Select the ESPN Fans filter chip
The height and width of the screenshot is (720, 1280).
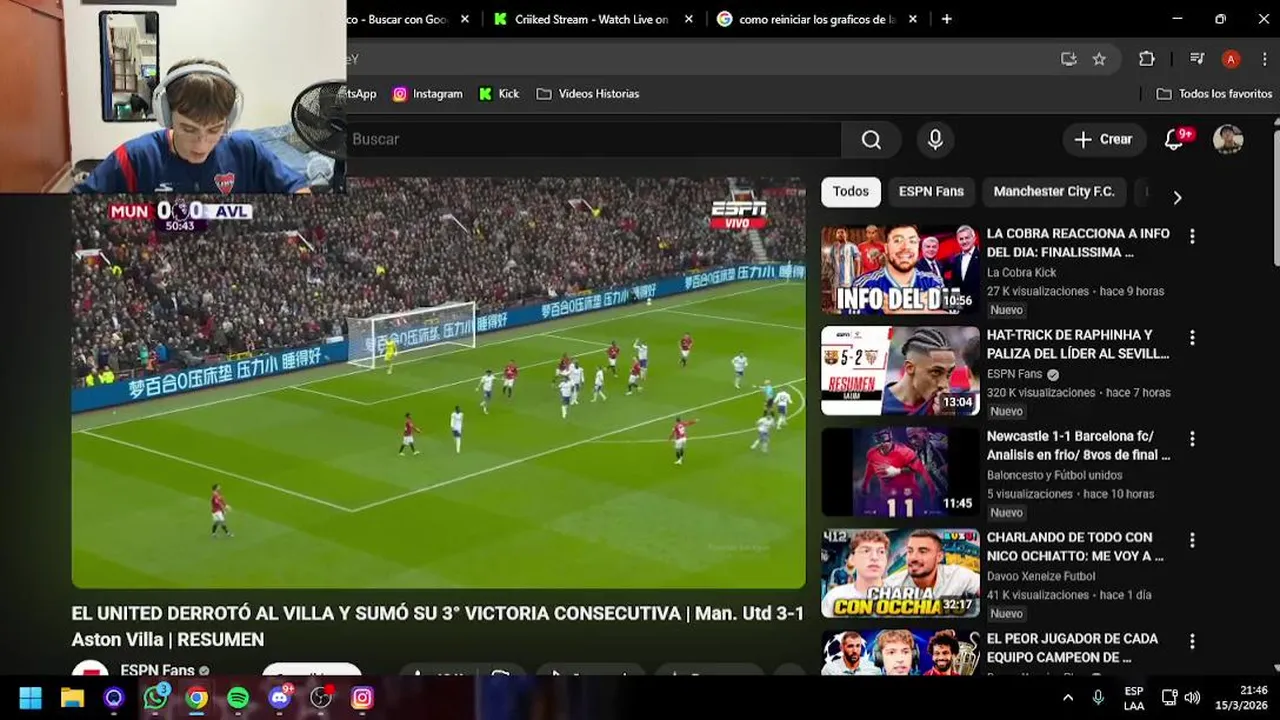(x=931, y=192)
